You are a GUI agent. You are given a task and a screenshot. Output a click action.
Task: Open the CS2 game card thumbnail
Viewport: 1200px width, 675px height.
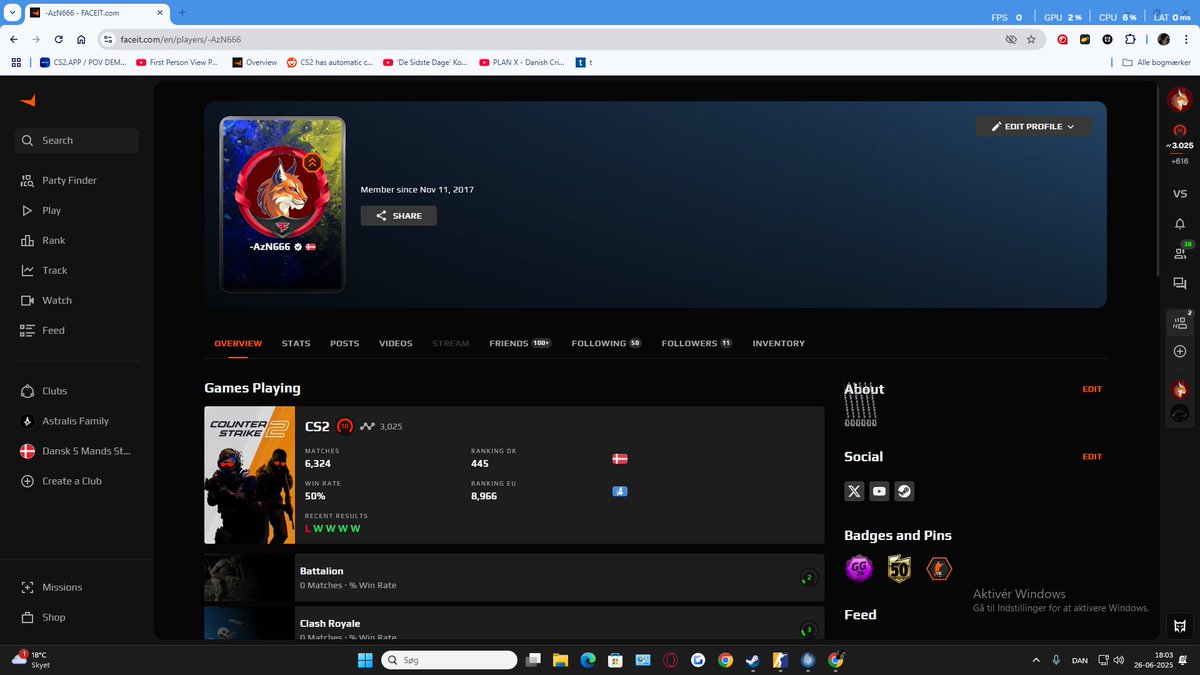[x=250, y=475]
